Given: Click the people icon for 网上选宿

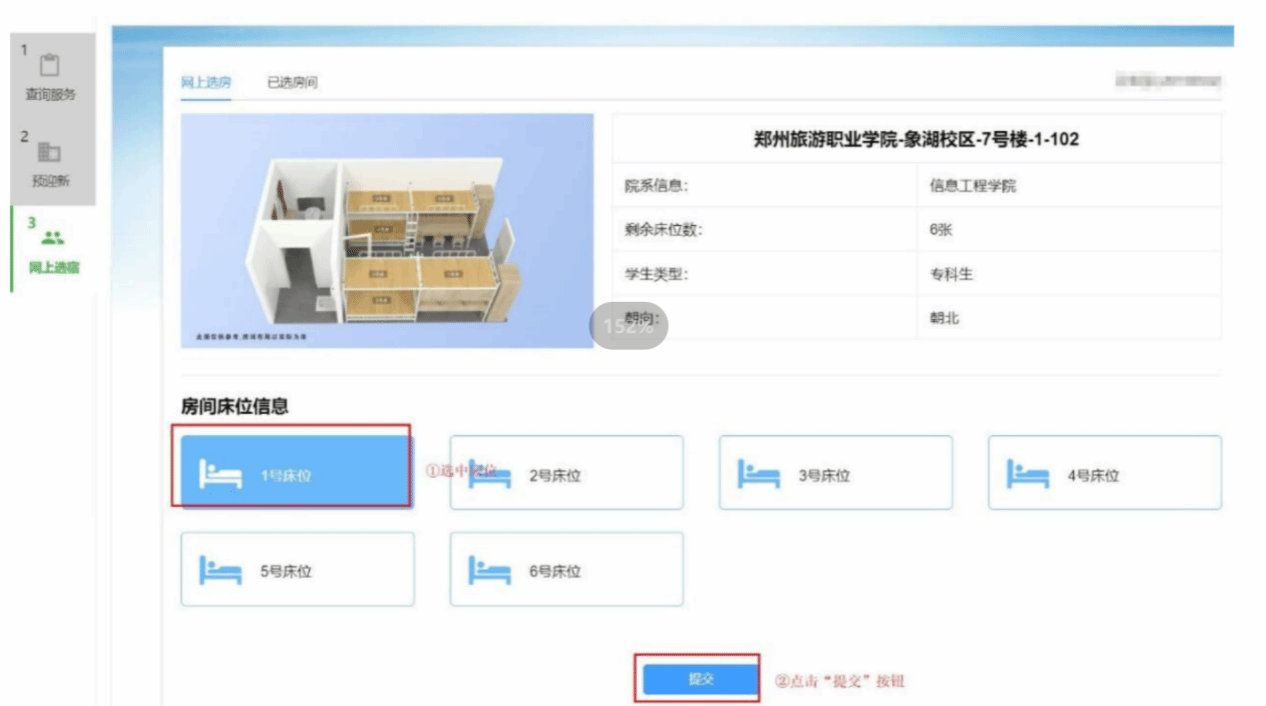Looking at the screenshot, I should 53,238.
